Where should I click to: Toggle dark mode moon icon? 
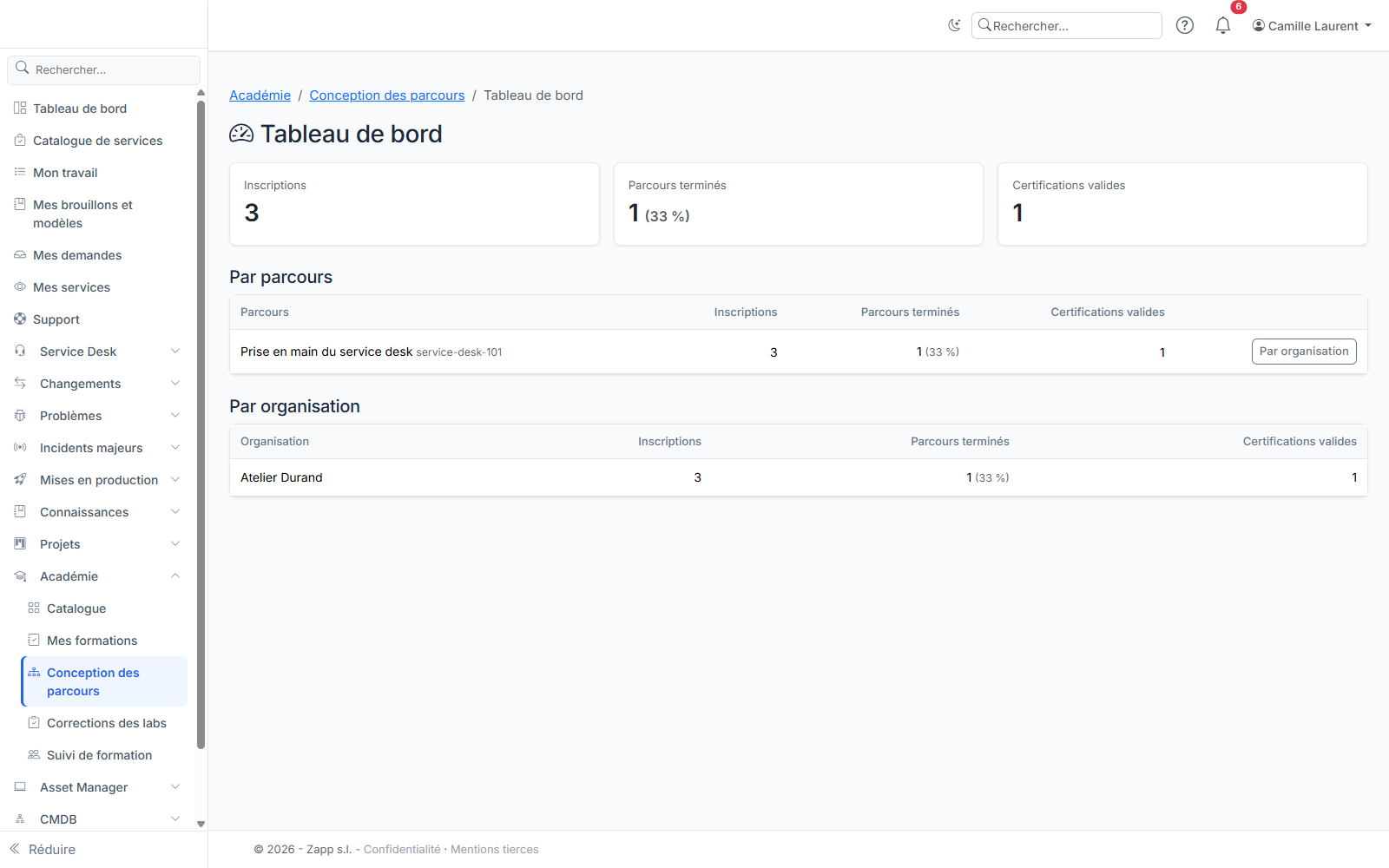(x=954, y=25)
